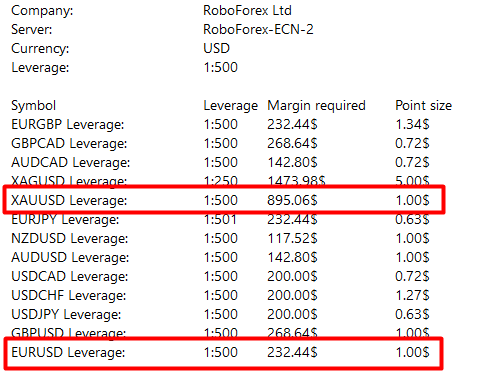Viewport: 482px width, 376px height.
Task: Click NZDUSD margin value 117.52$
Action: (292, 239)
